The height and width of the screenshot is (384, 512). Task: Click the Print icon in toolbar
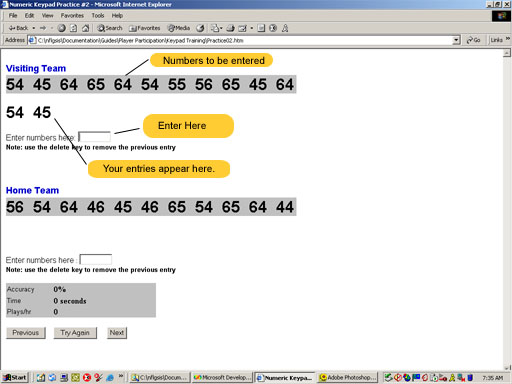point(231,28)
